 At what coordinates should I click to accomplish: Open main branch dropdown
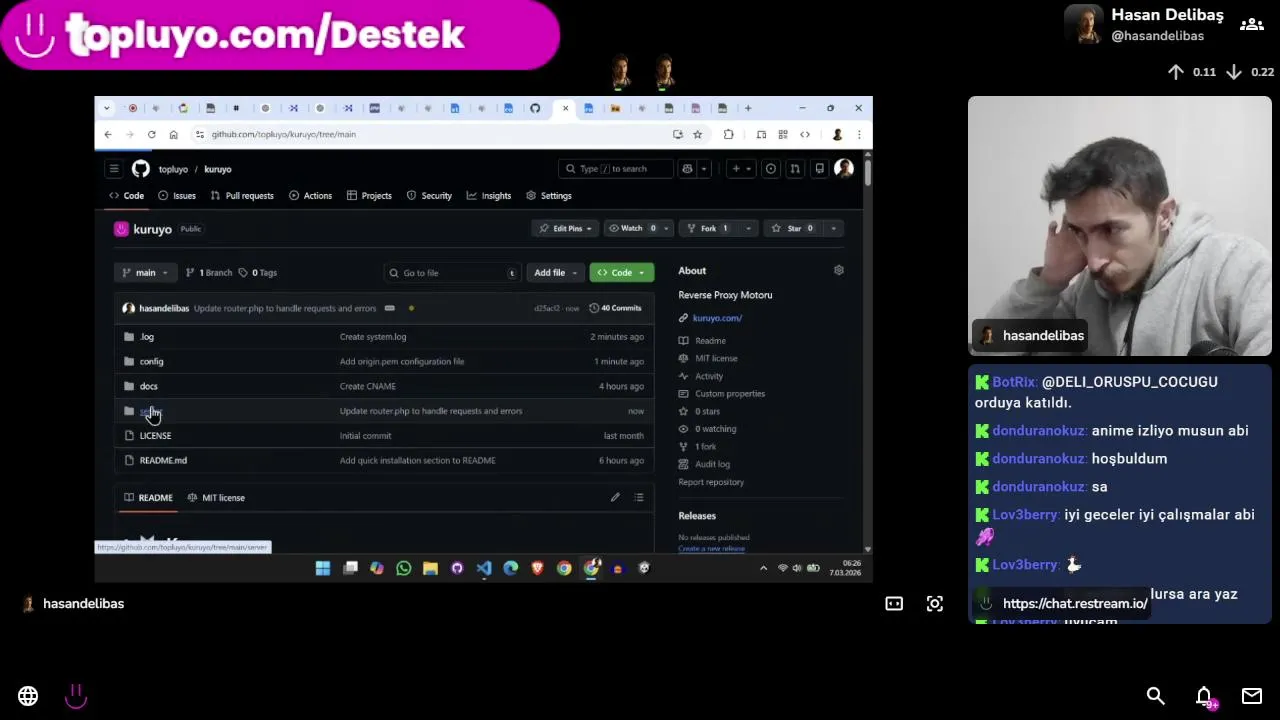click(146, 272)
